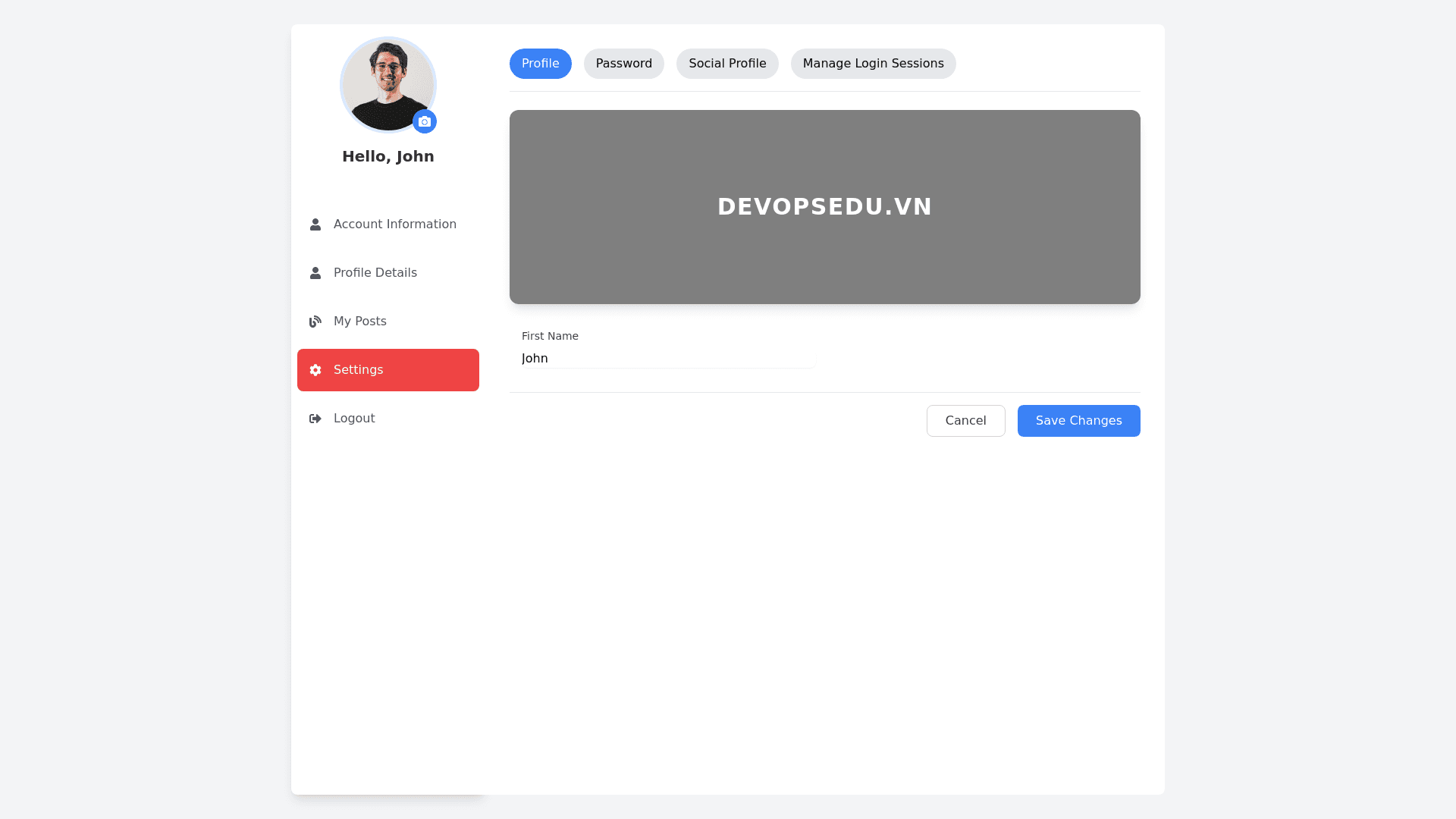Click the Logout arrow icon
Screen dimensions: 1456x819
click(x=315, y=419)
